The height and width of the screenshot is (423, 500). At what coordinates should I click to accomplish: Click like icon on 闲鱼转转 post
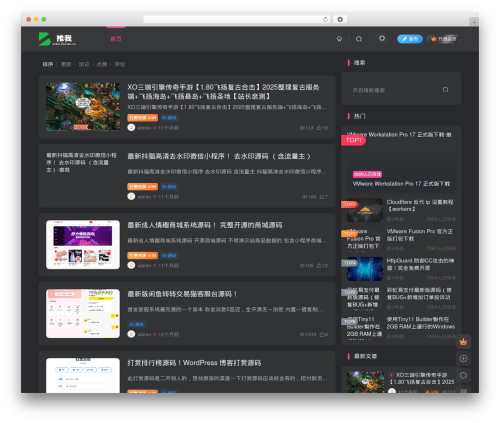tap(322, 334)
